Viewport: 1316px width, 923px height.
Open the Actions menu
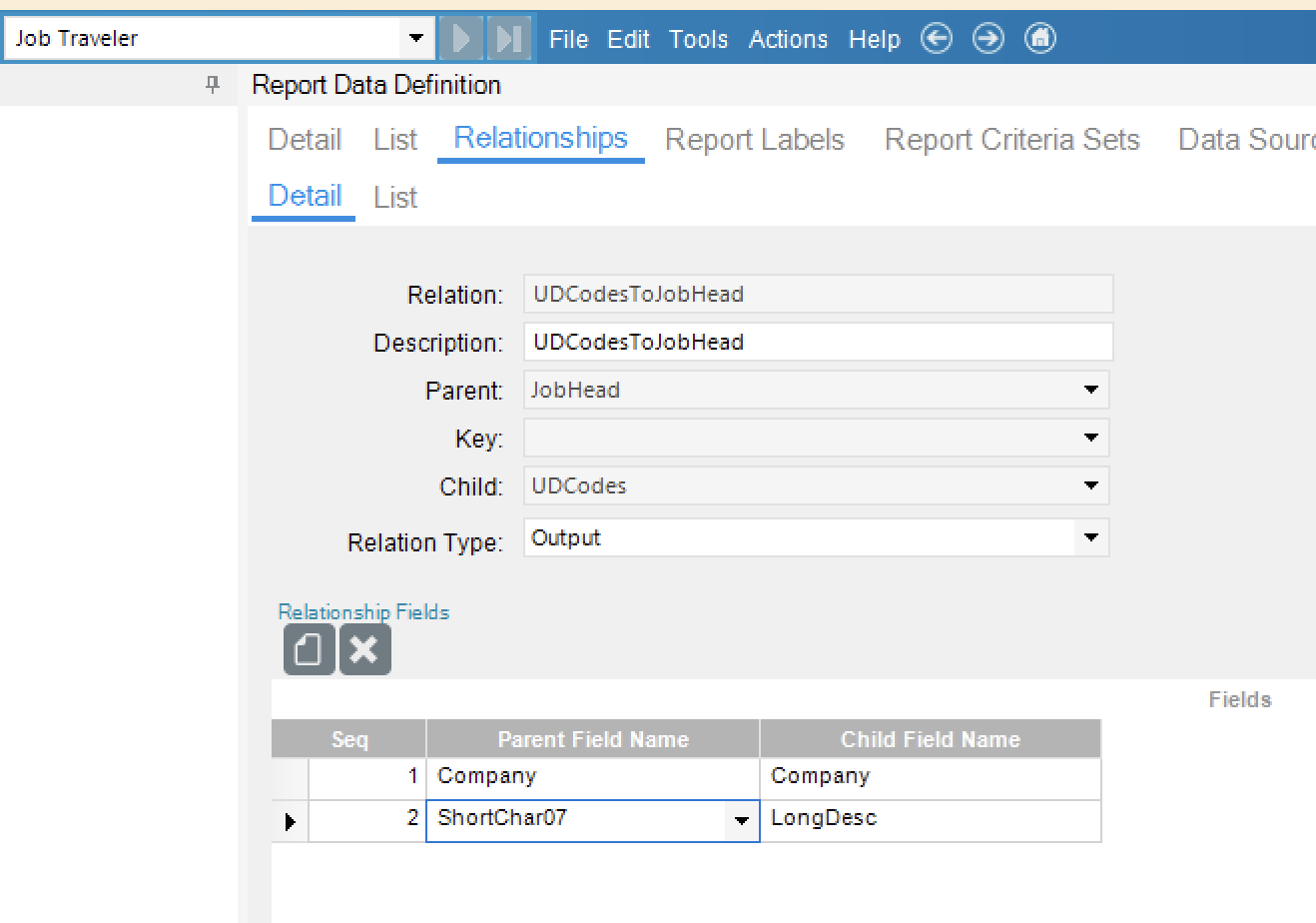[x=788, y=39]
